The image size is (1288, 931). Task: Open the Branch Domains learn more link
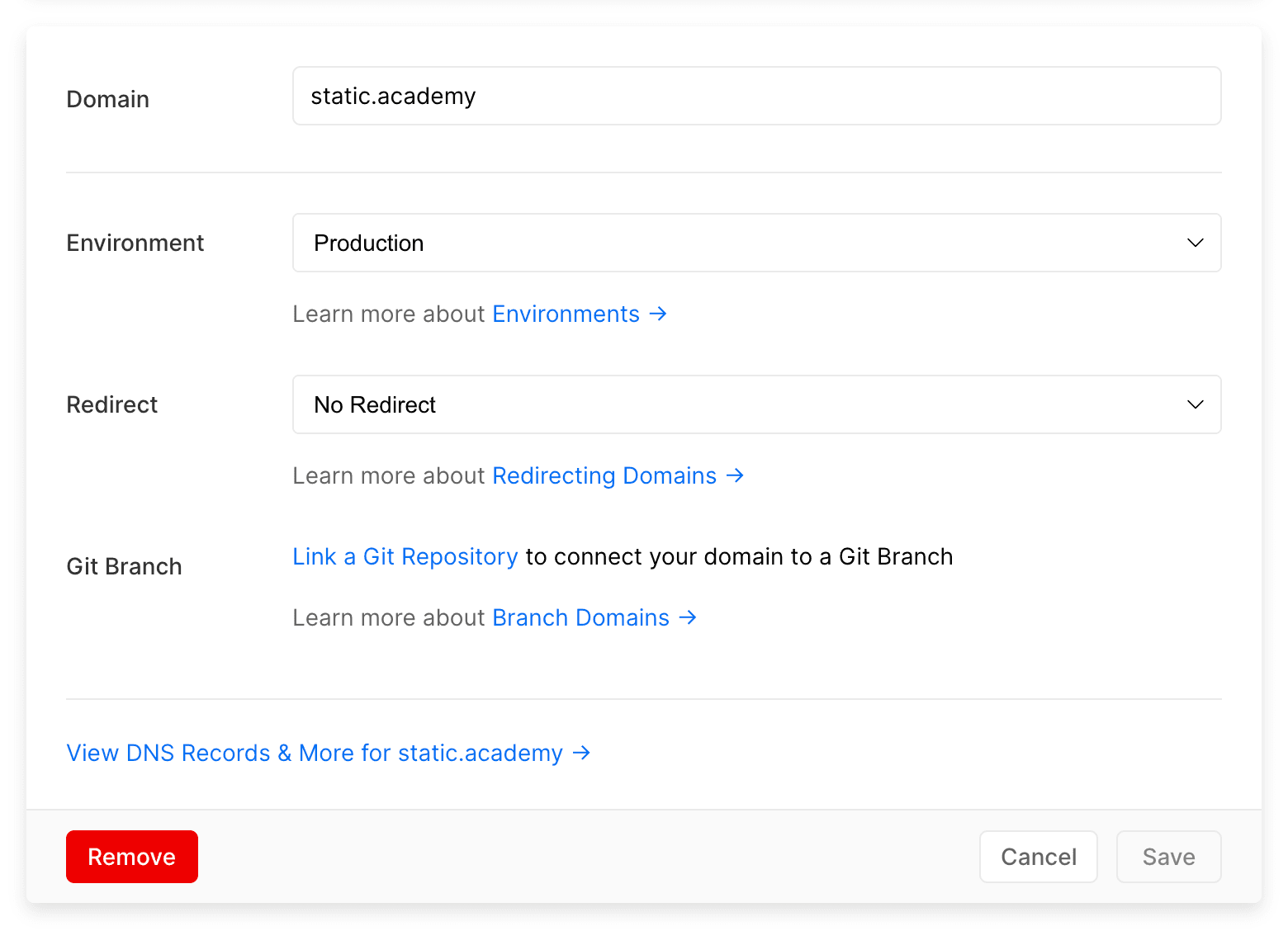(x=580, y=617)
